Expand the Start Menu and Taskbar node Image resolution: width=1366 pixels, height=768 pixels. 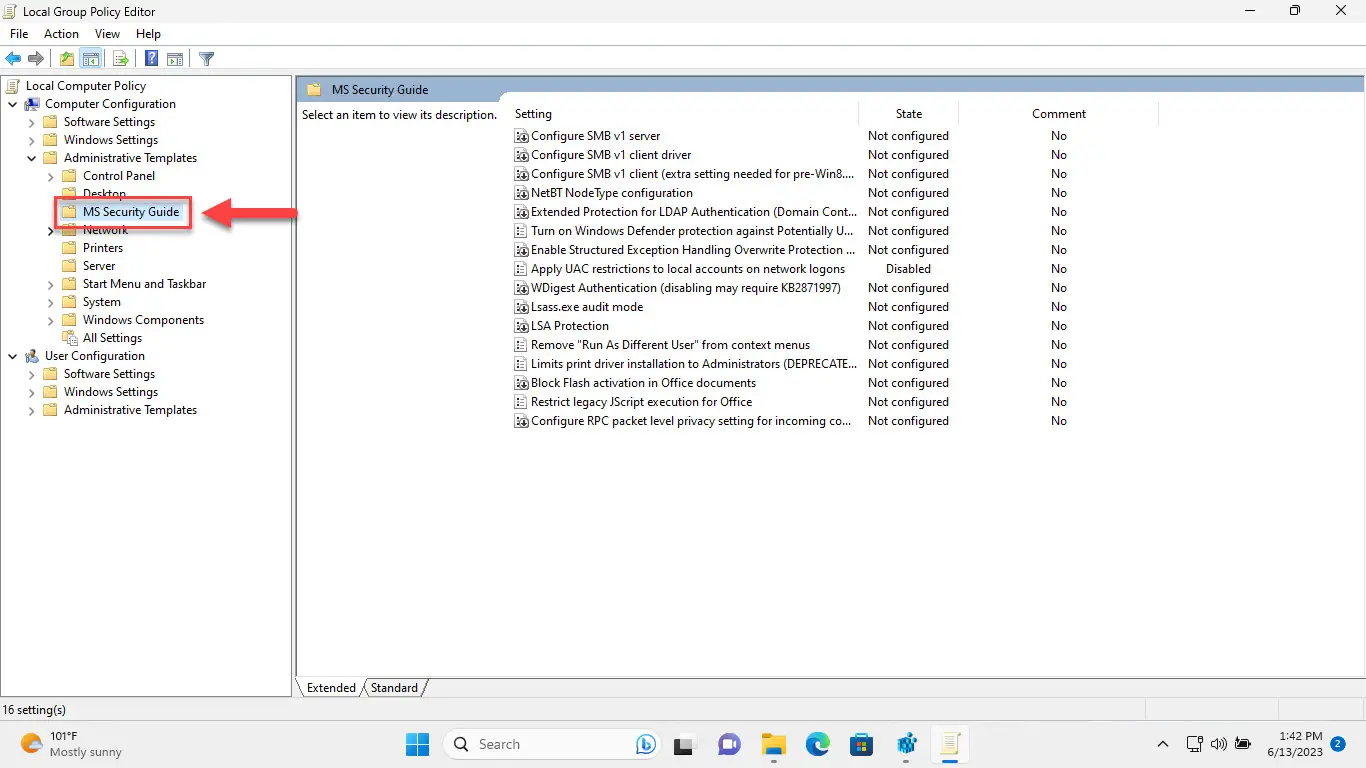click(x=51, y=284)
